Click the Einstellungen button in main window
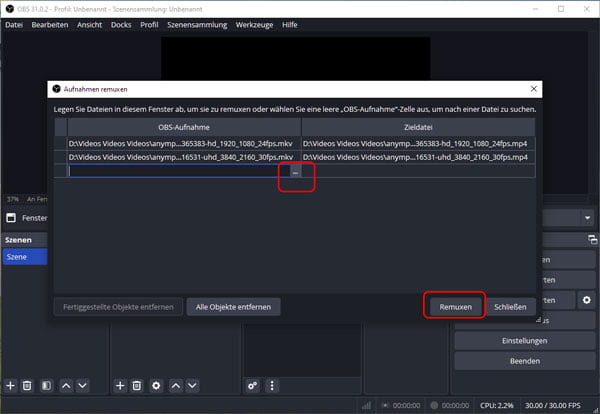This screenshot has height=414, width=600. 525,341
